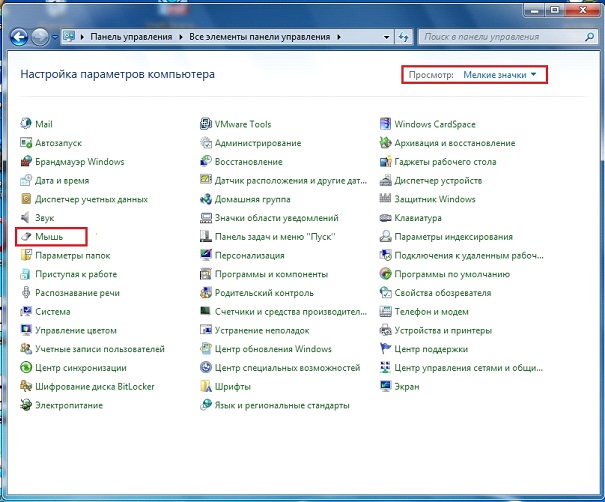605x502 pixels.
Task: Open Параметры индексирования link
Action: 453,237
